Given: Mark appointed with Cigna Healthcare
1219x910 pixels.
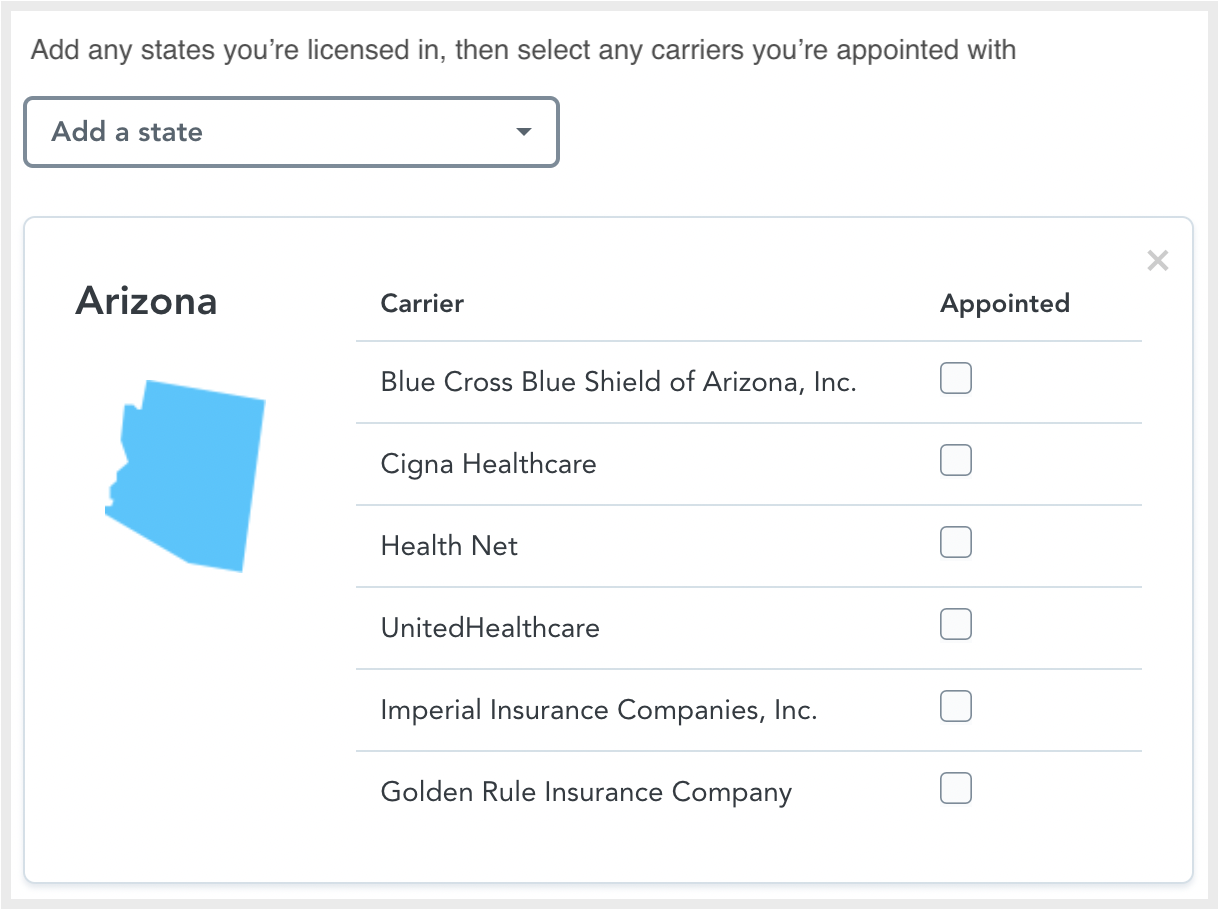Looking at the screenshot, I should click(x=955, y=460).
